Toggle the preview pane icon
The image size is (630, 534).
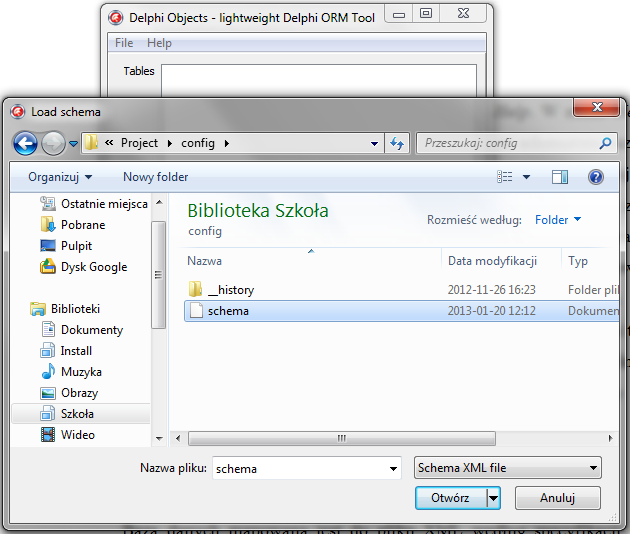click(x=560, y=177)
